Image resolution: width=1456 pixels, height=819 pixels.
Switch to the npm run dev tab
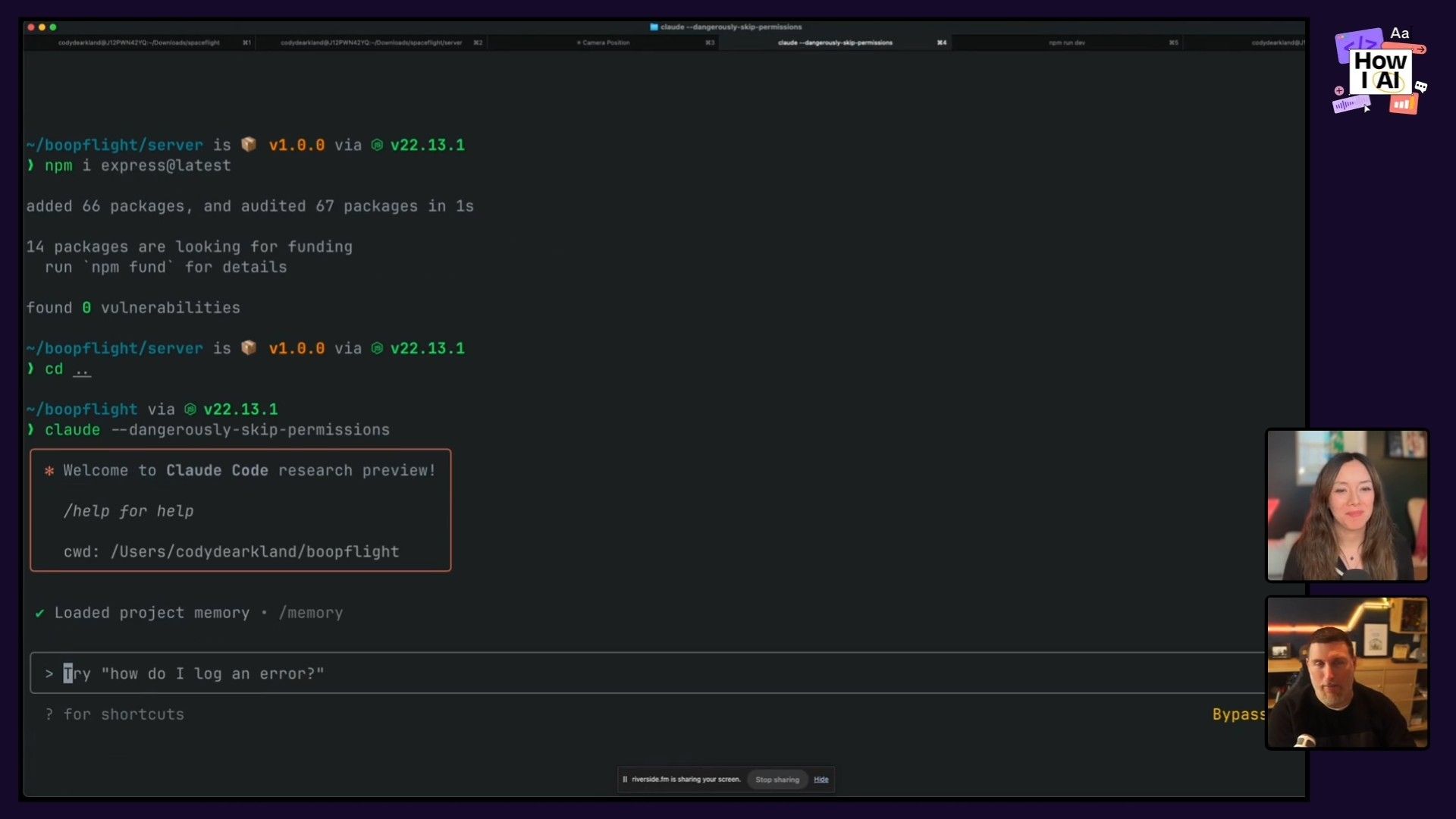click(x=1067, y=42)
